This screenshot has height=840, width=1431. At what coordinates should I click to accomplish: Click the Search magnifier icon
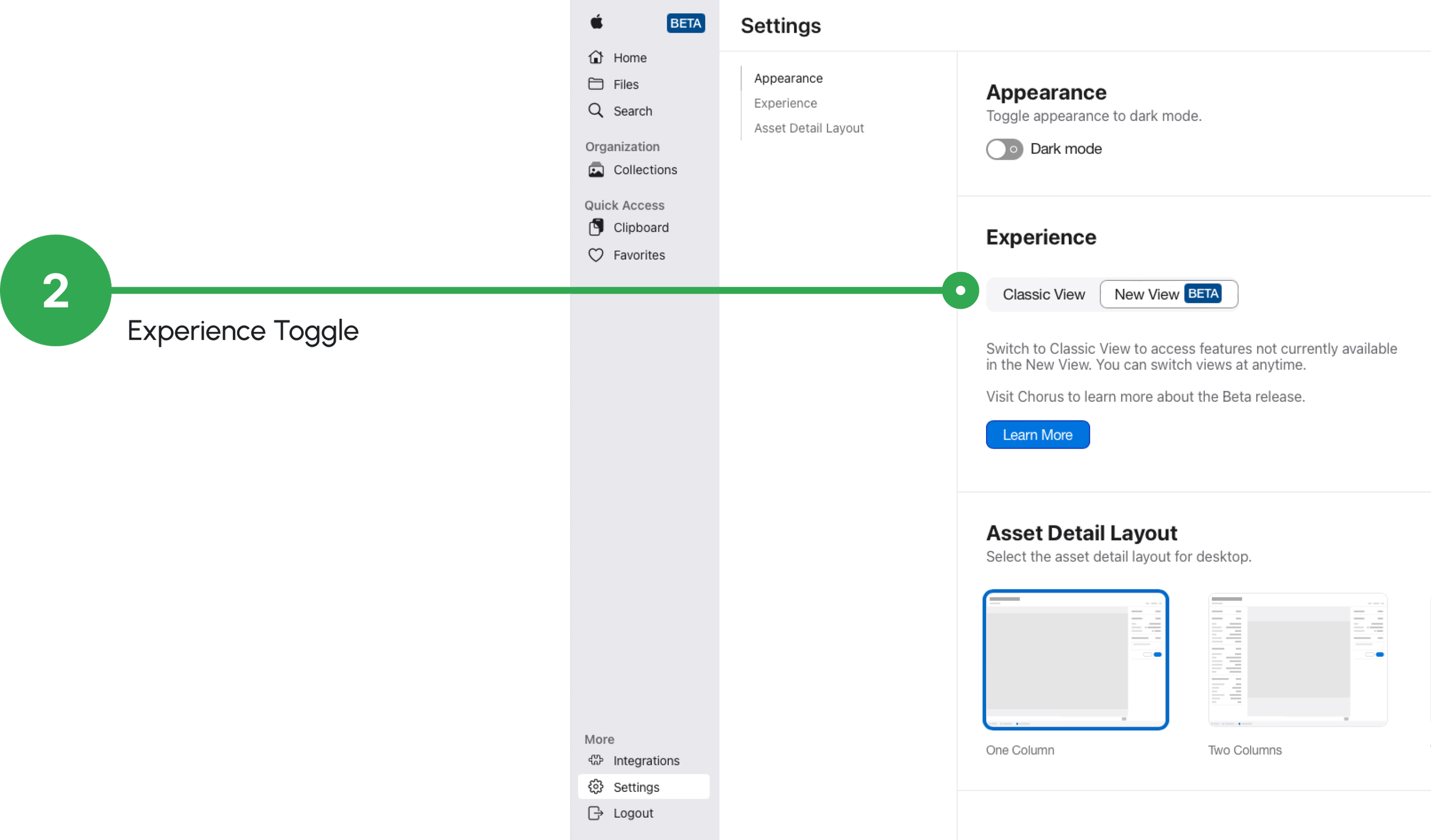596,110
